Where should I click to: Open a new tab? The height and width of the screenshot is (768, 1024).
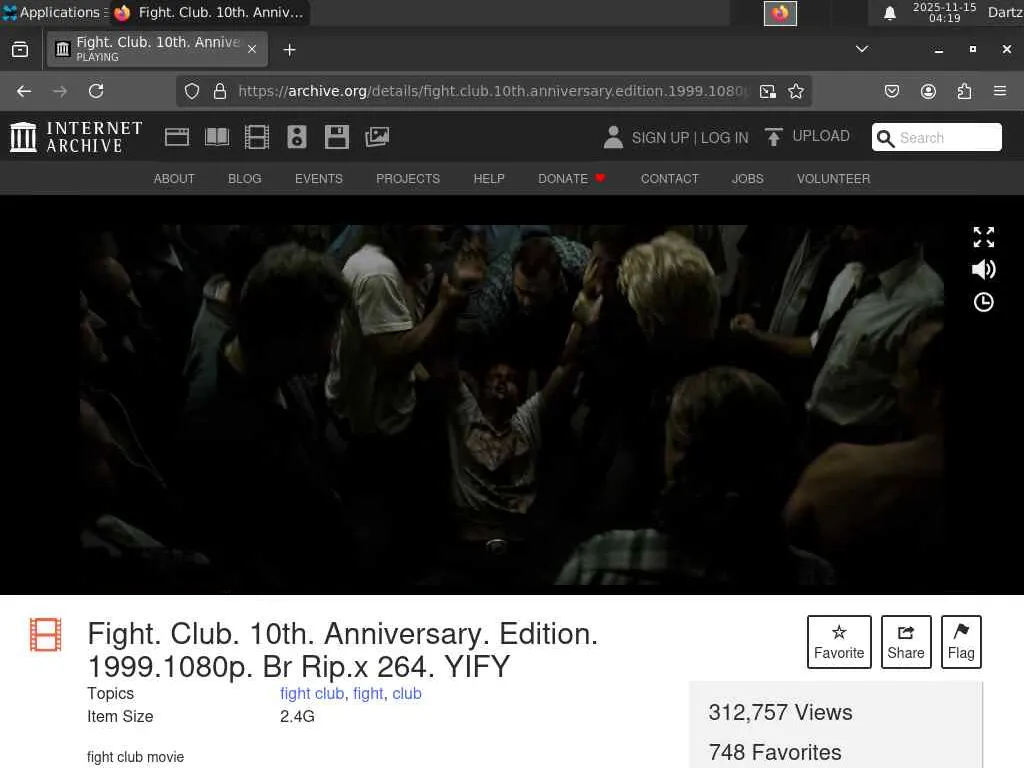[289, 50]
